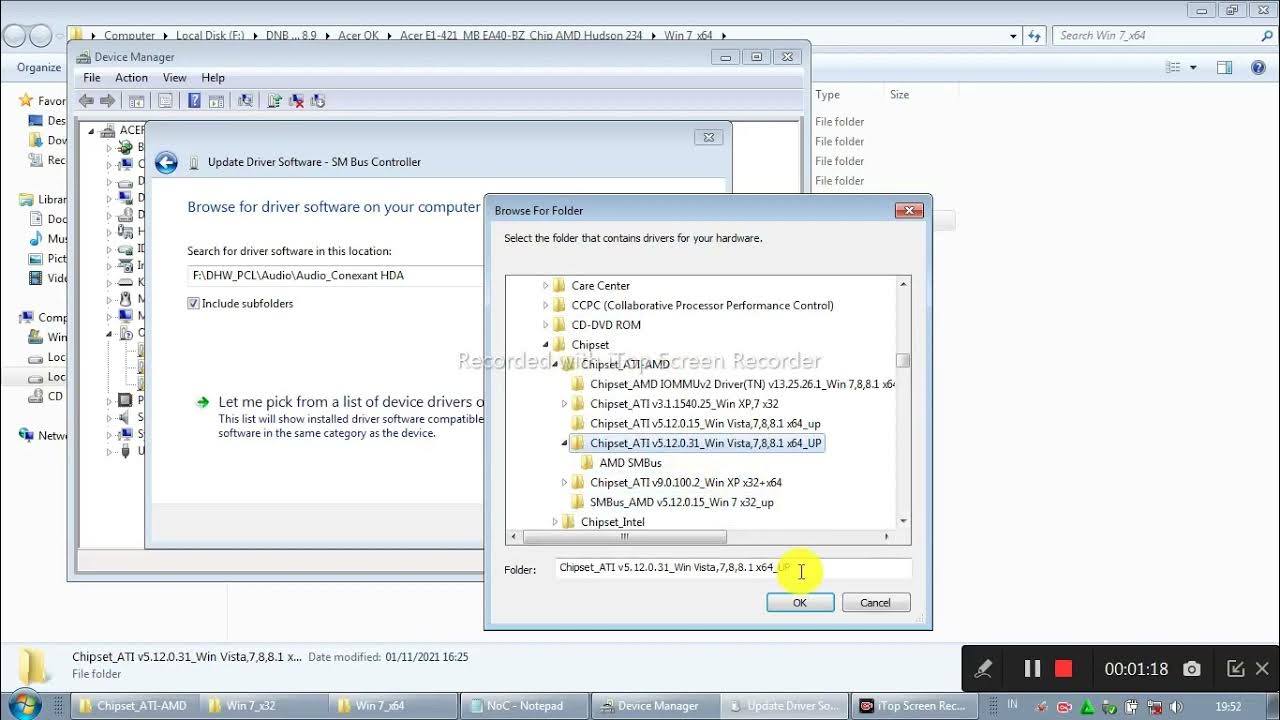The height and width of the screenshot is (720, 1280).
Task: Collapse the ACER root node in Device Manager
Action: [x=91, y=131]
